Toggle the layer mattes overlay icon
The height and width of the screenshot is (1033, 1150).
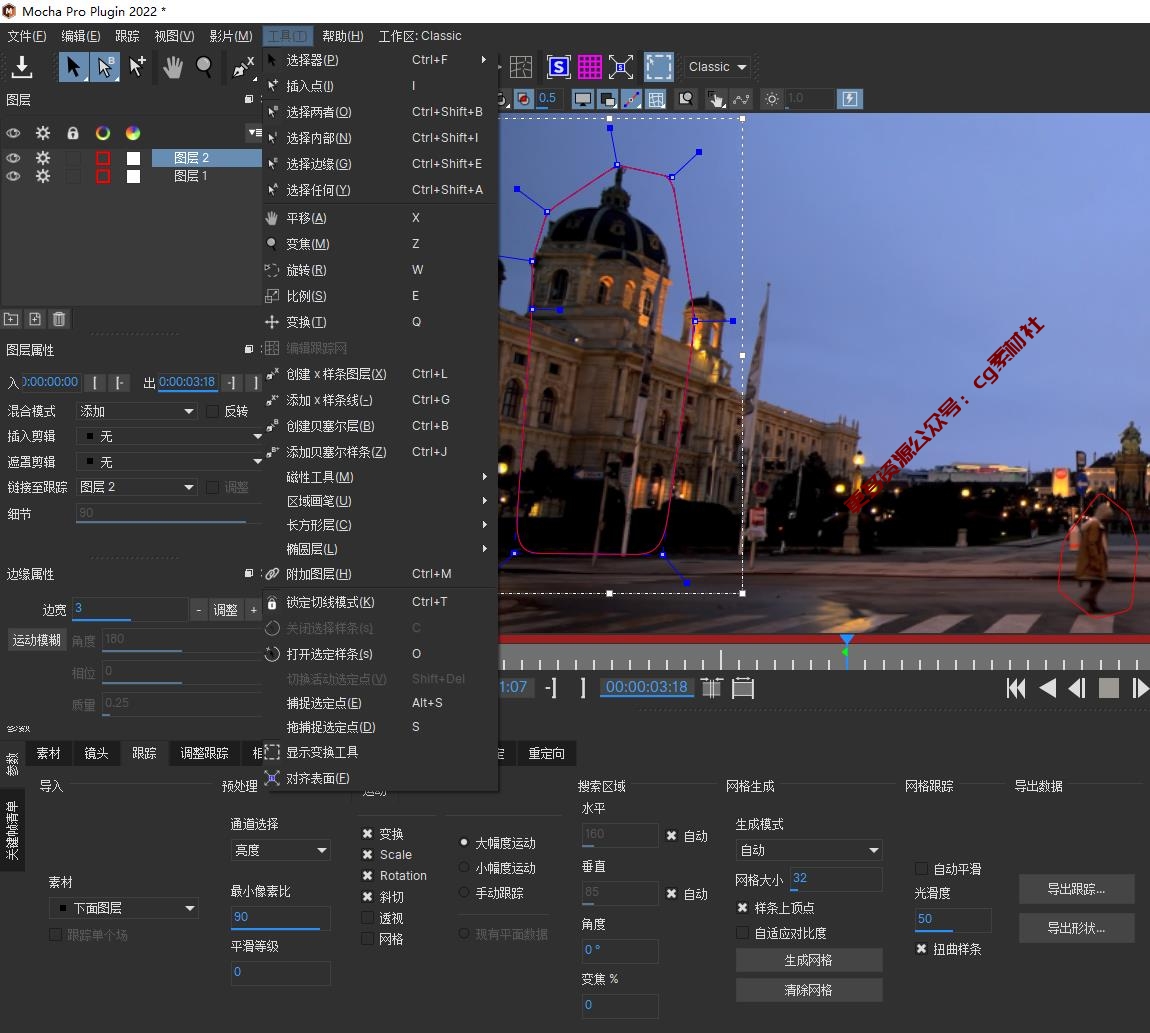pyautogui.click(x=607, y=98)
